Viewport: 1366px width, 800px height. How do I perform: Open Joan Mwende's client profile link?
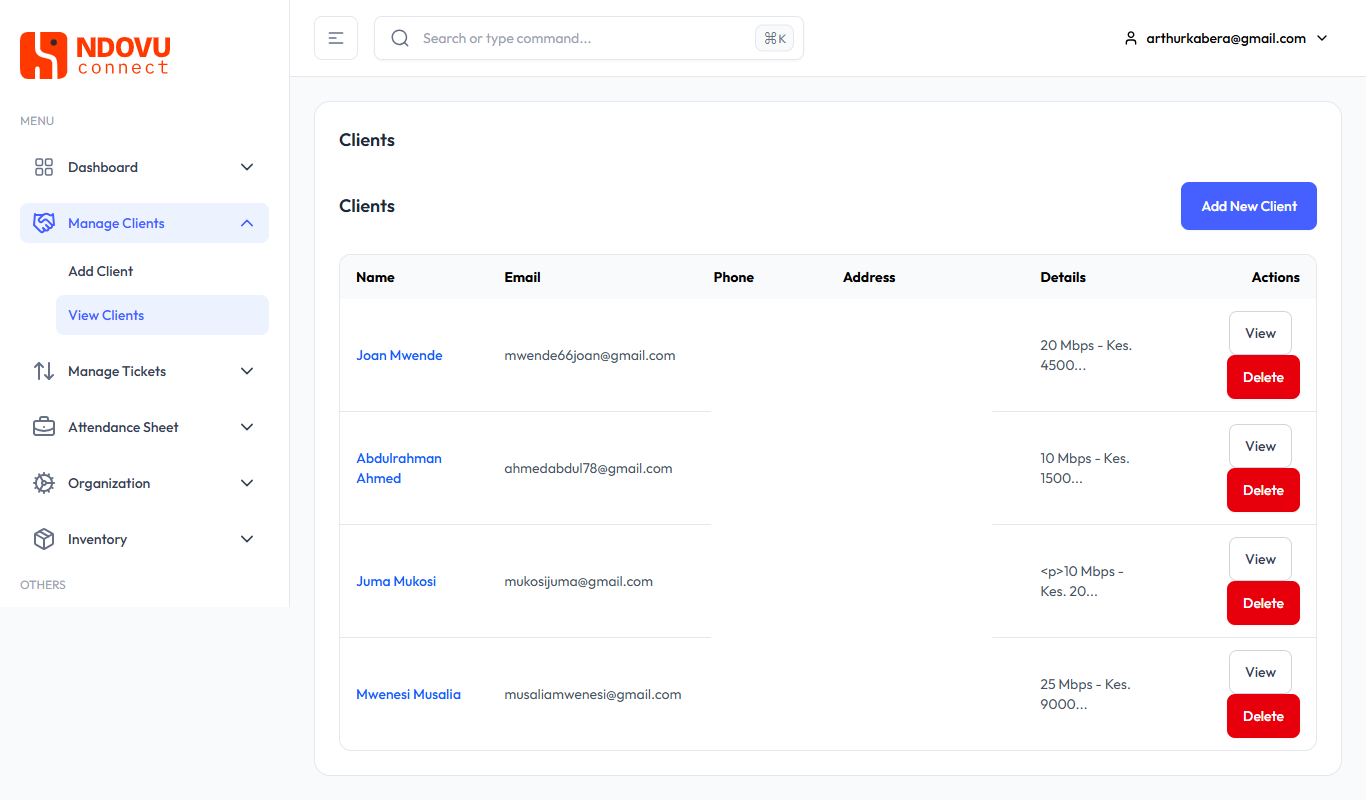click(399, 355)
